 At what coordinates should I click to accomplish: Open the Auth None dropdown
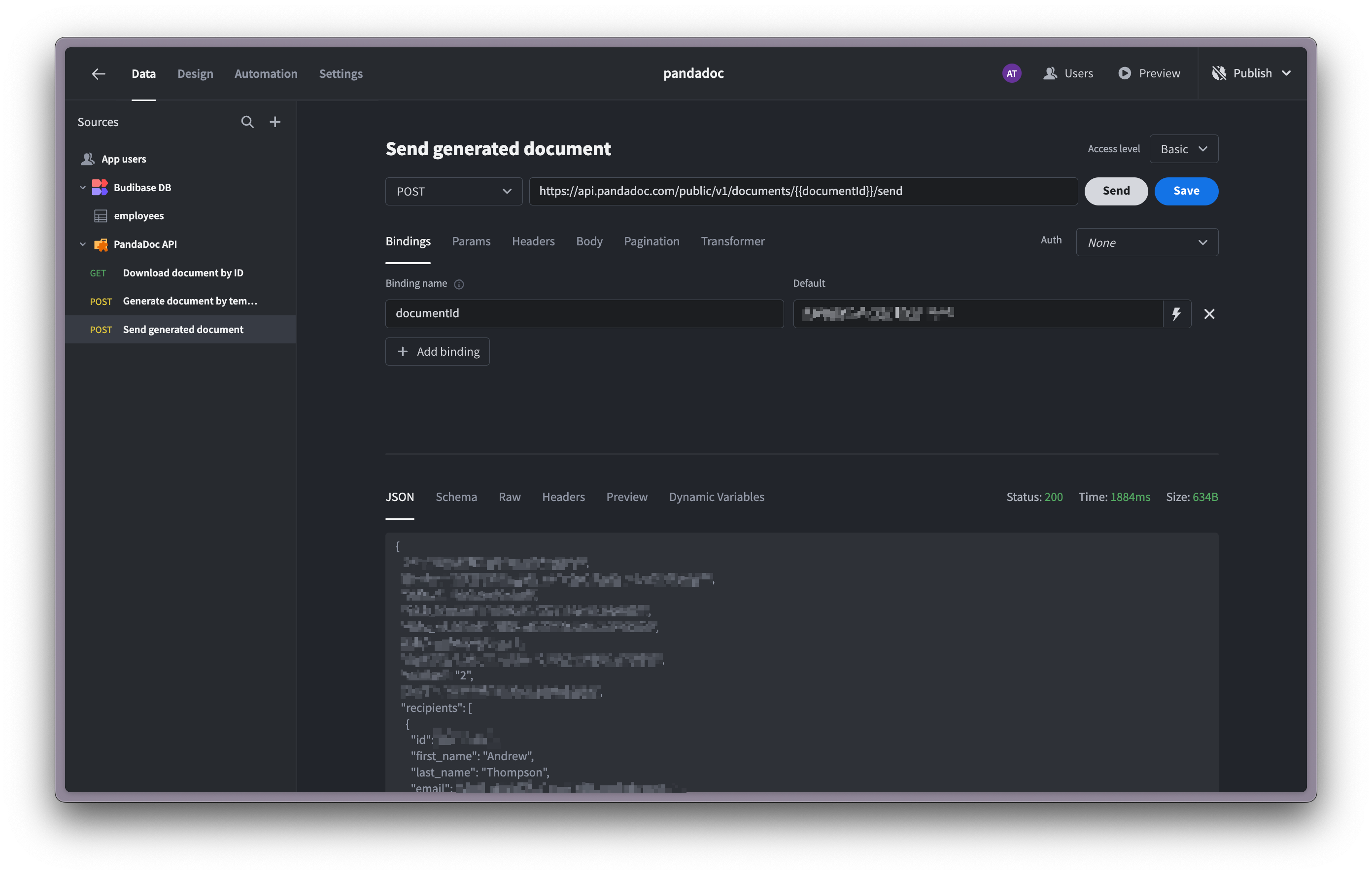pos(1146,243)
